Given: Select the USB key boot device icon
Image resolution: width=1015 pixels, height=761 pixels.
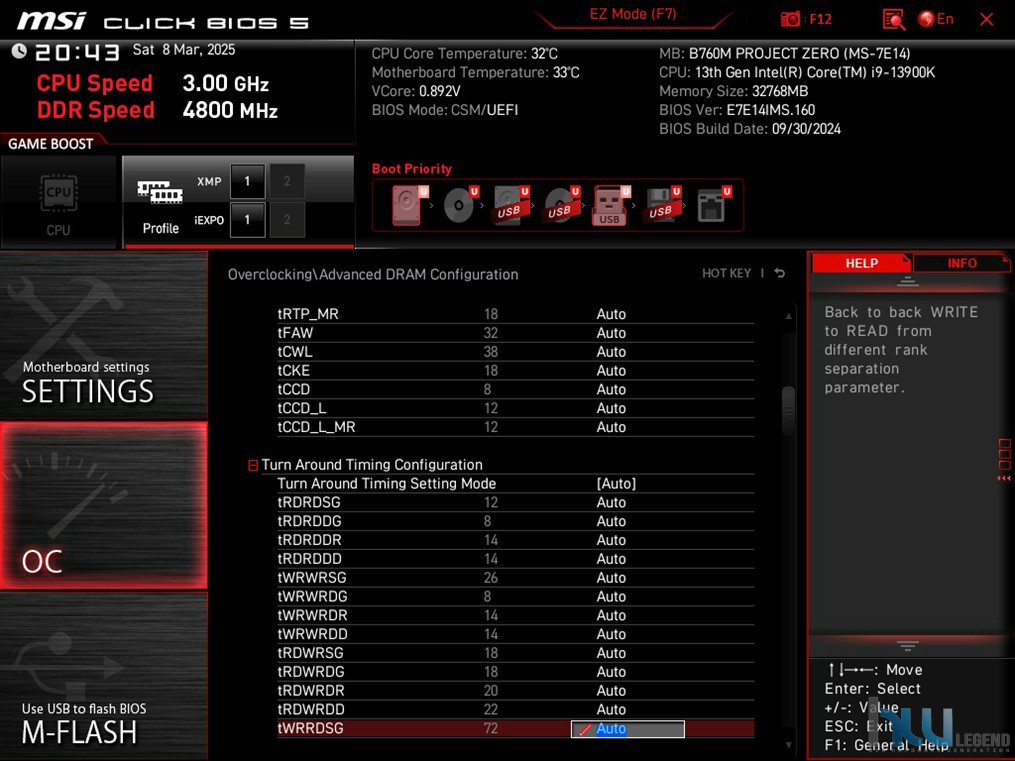Looking at the screenshot, I should click(611, 205).
